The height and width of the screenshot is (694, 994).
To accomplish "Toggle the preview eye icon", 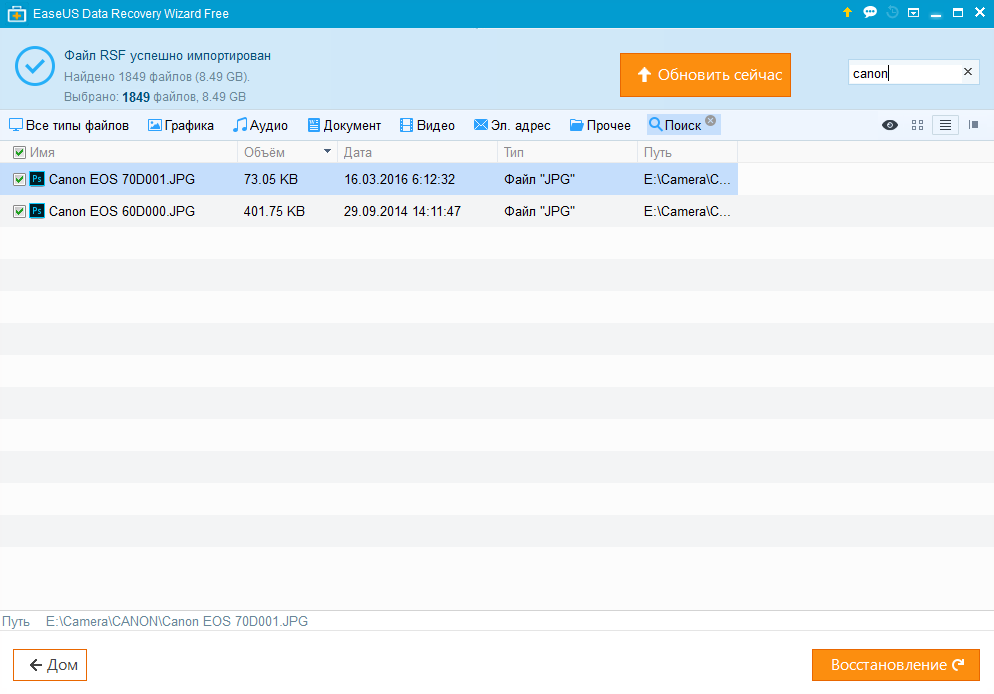I will pos(889,125).
